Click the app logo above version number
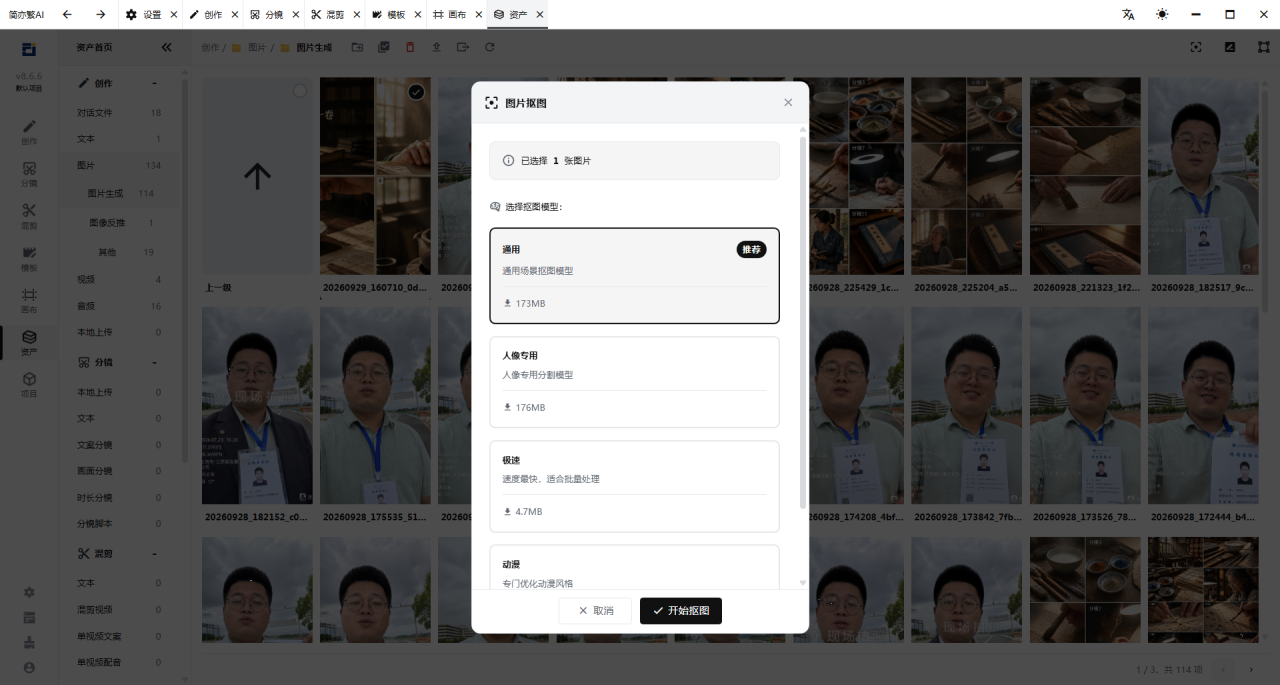The image size is (1280, 685). pyautogui.click(x=29, y=49)
